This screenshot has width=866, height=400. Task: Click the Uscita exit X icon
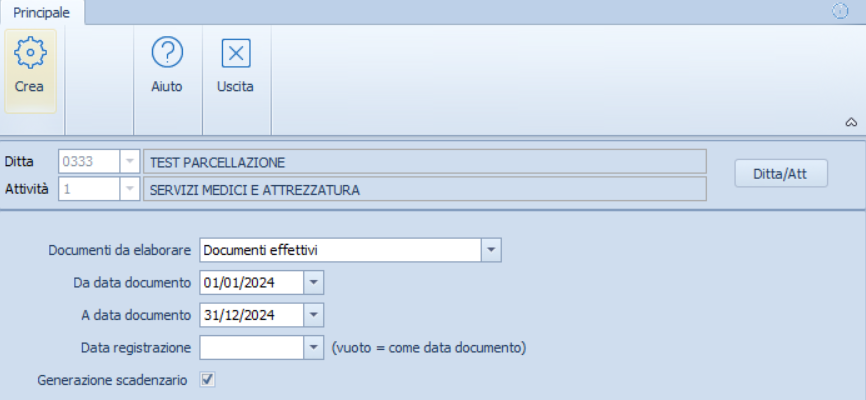[236, 53]
